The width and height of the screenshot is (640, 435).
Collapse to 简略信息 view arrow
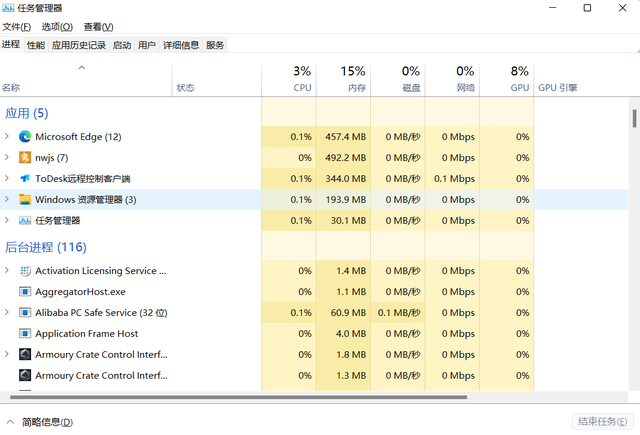tap(10, 422)
